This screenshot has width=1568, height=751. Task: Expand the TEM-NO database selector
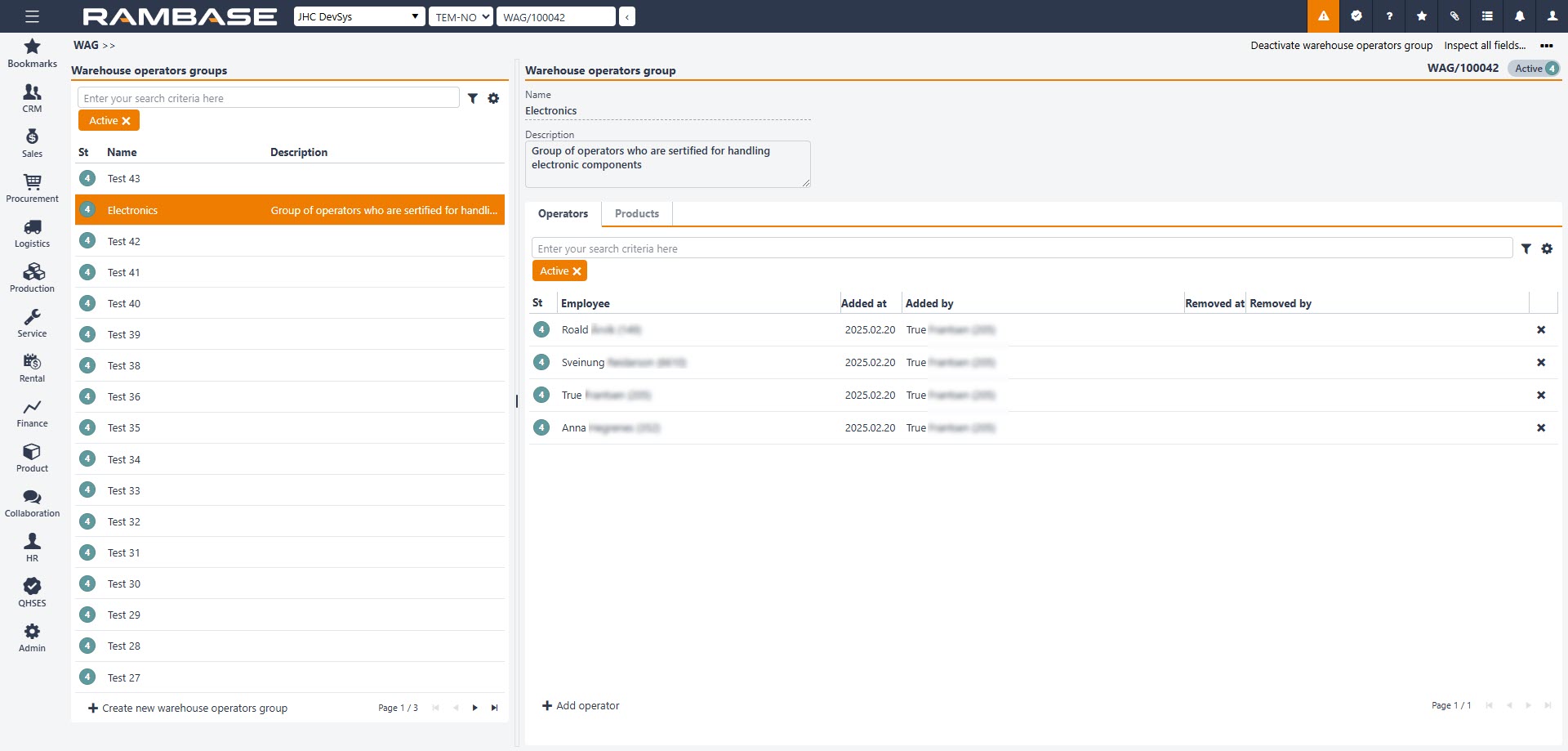pos(461,16)
